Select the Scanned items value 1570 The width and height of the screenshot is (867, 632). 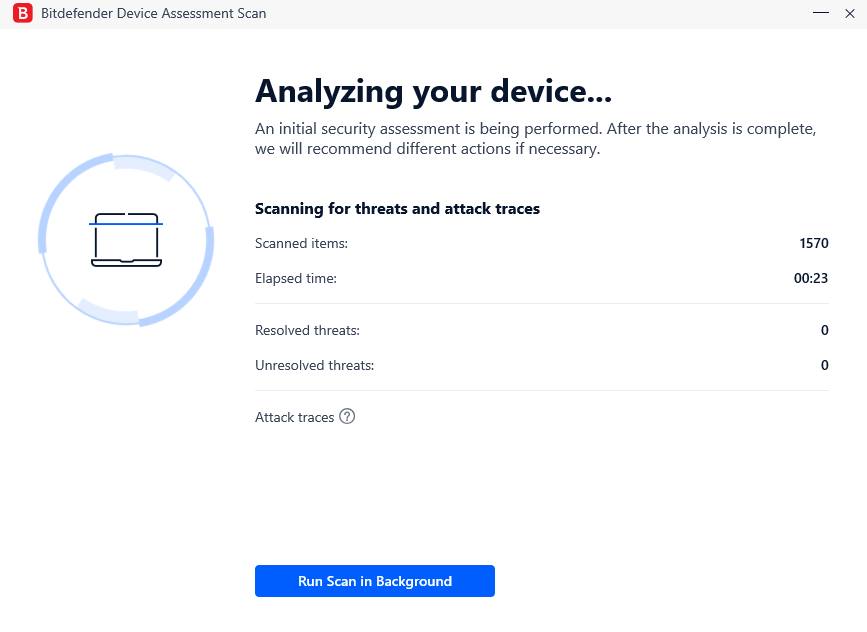click(813, 243)
